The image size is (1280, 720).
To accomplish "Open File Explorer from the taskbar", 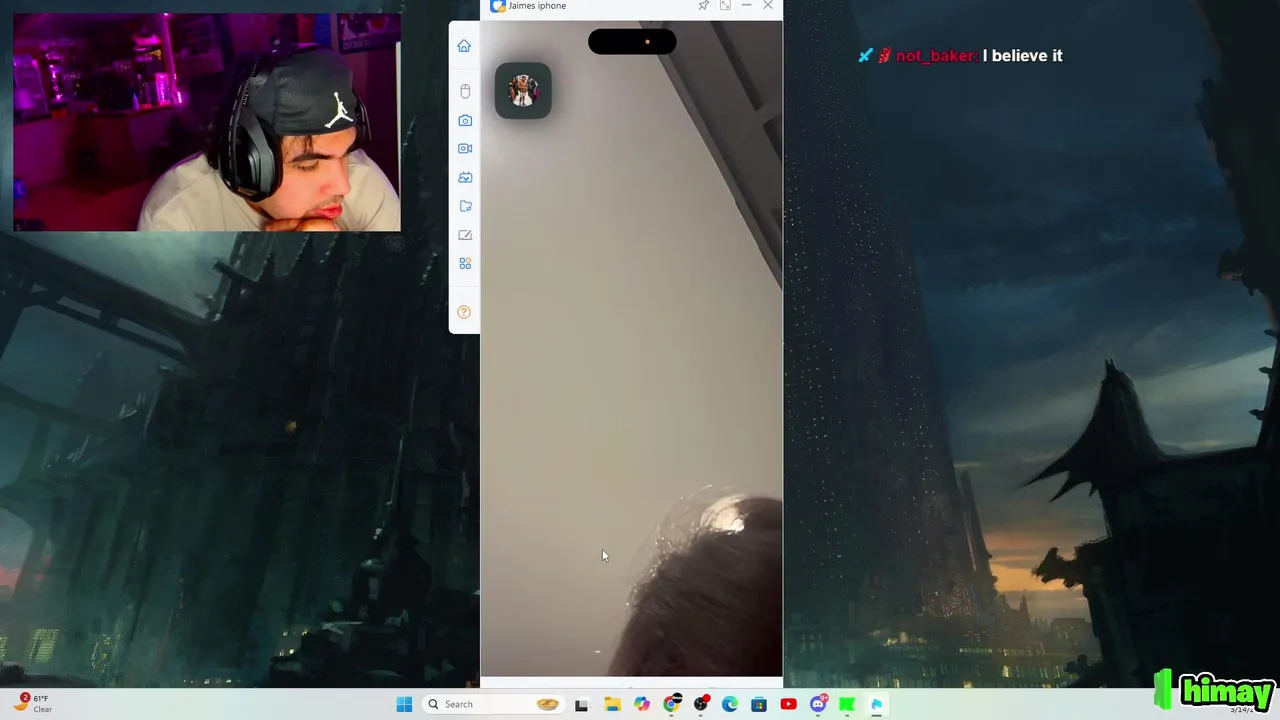I will pyautogui.click(x=612, y=704).
